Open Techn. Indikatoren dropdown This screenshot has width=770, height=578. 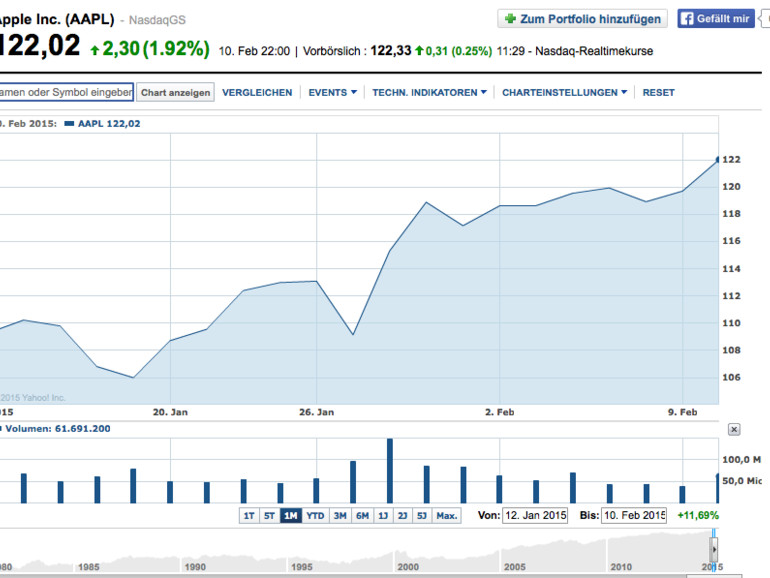click(429, 92)
